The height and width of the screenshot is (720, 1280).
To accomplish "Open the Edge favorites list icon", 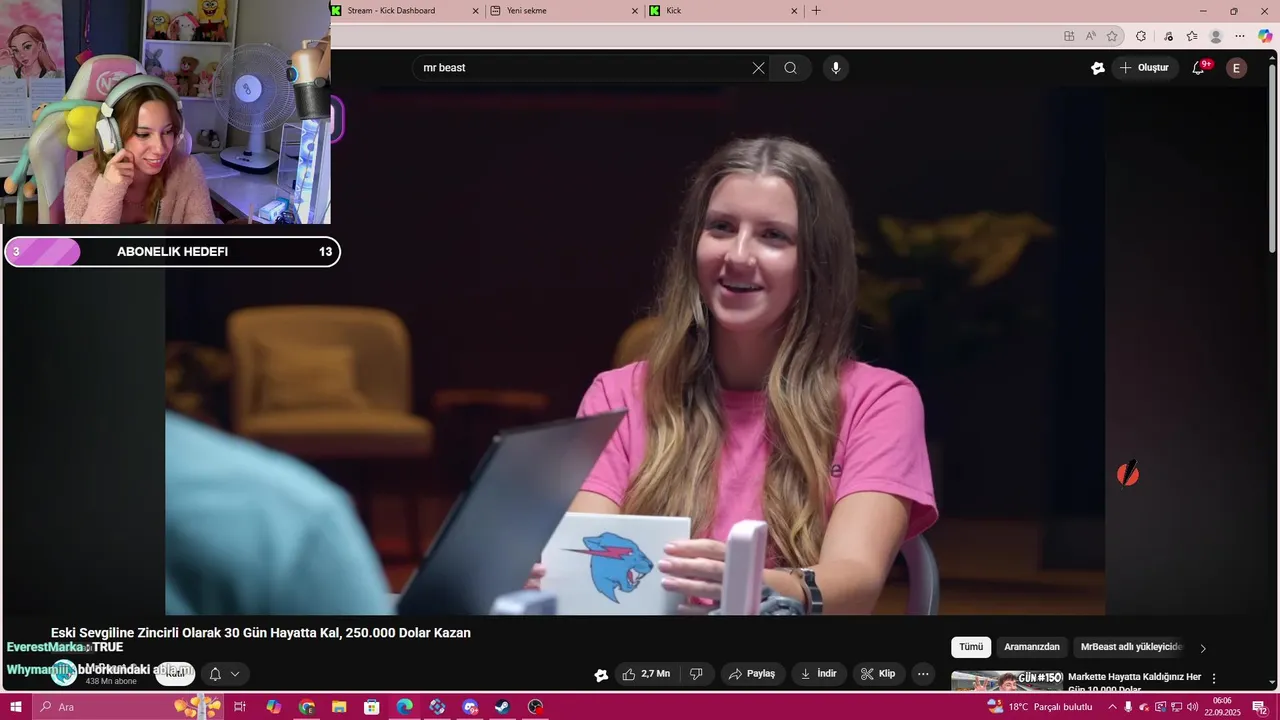I will (x=1192, y=36).
